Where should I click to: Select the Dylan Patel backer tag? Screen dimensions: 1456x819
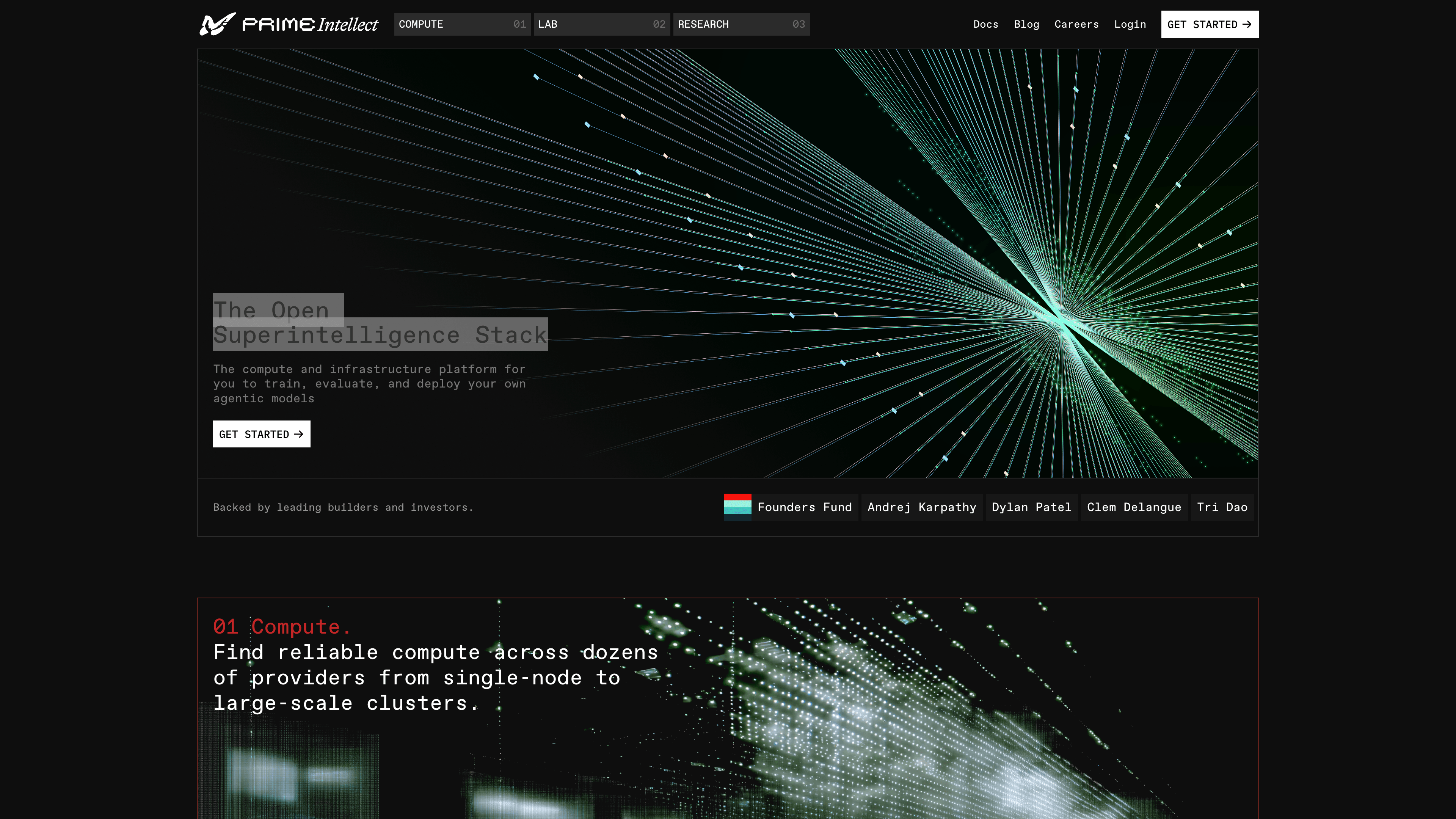click(1031, 507)
